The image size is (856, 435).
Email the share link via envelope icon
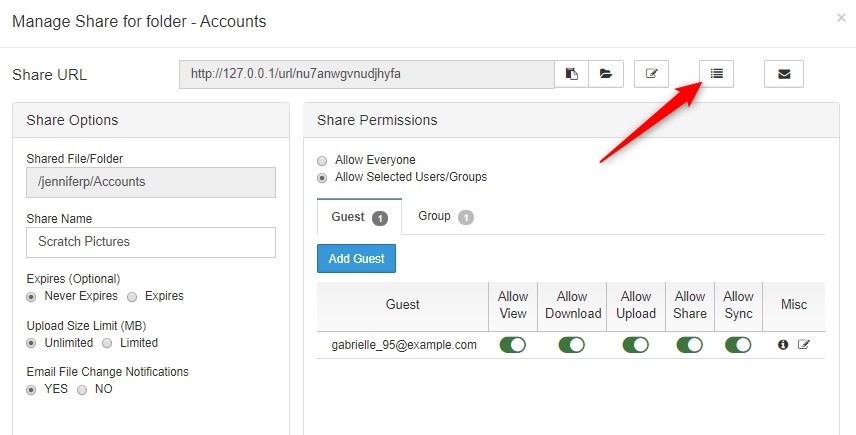[784, 74]
